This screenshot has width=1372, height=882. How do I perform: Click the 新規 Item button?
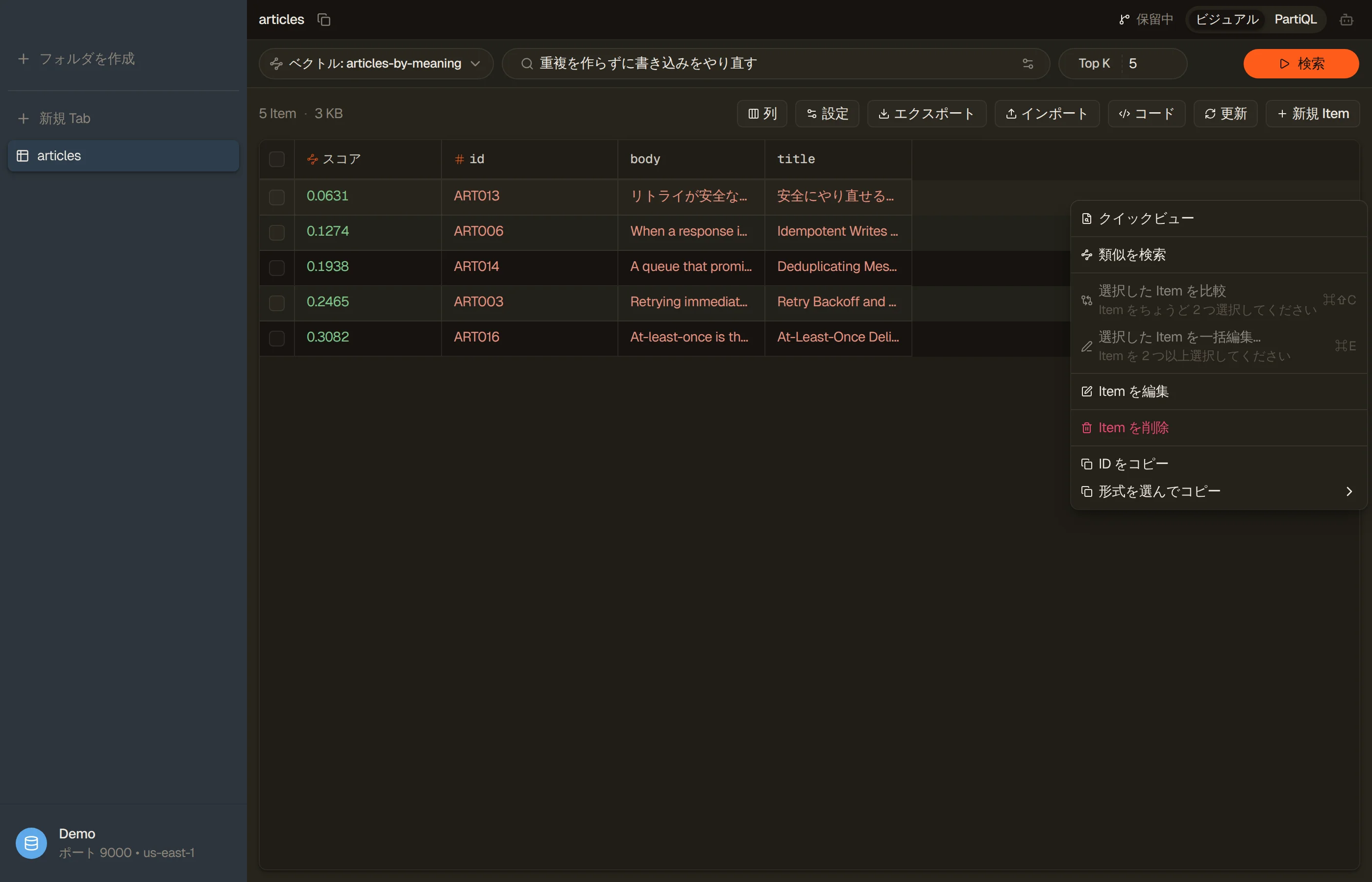pyautogui.click(x=1312, y=113)
